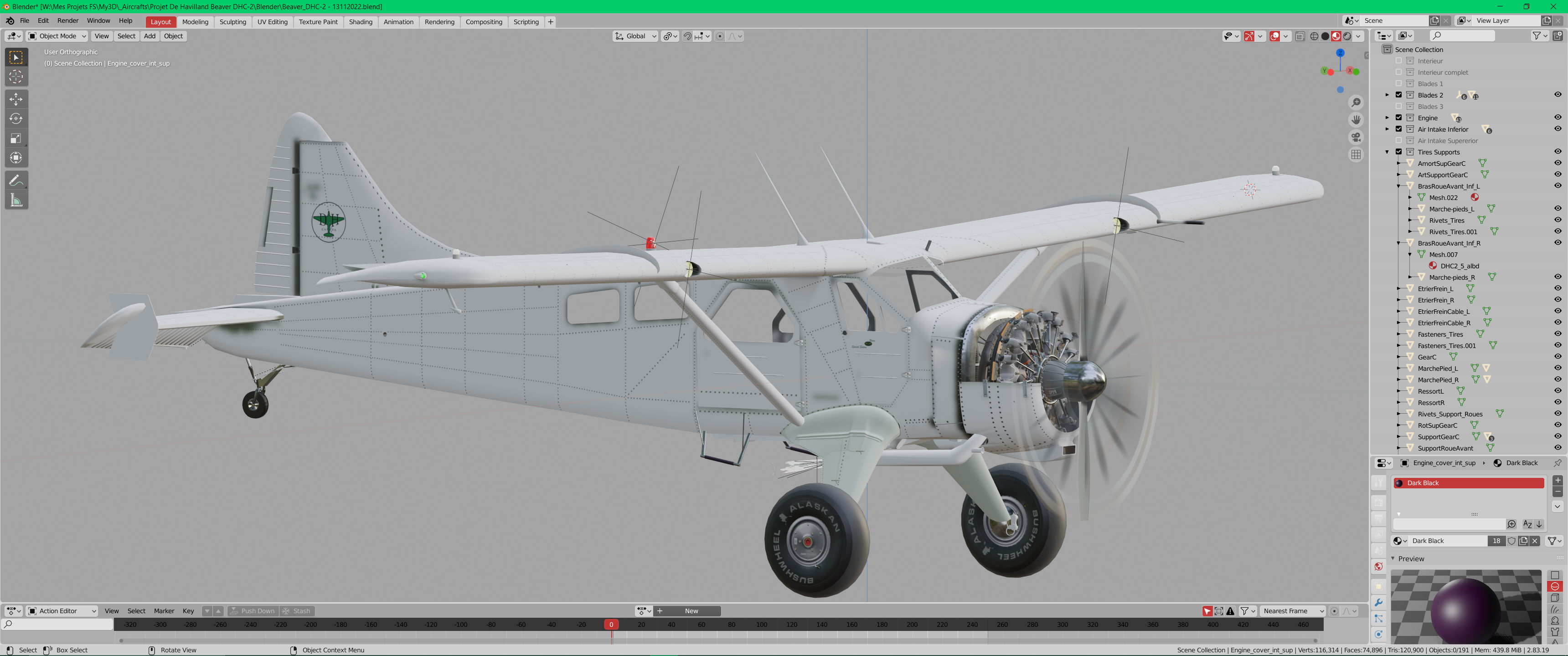Image resolution: width=1568 pixels, height=656 pixels.
Task: Activate the Rotate tool
Action: [x=16, y=118]
